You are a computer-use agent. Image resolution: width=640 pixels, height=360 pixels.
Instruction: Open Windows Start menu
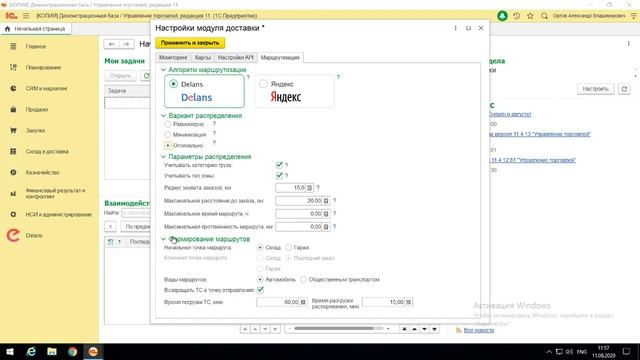pyautogui.click(x=10, y=351)
